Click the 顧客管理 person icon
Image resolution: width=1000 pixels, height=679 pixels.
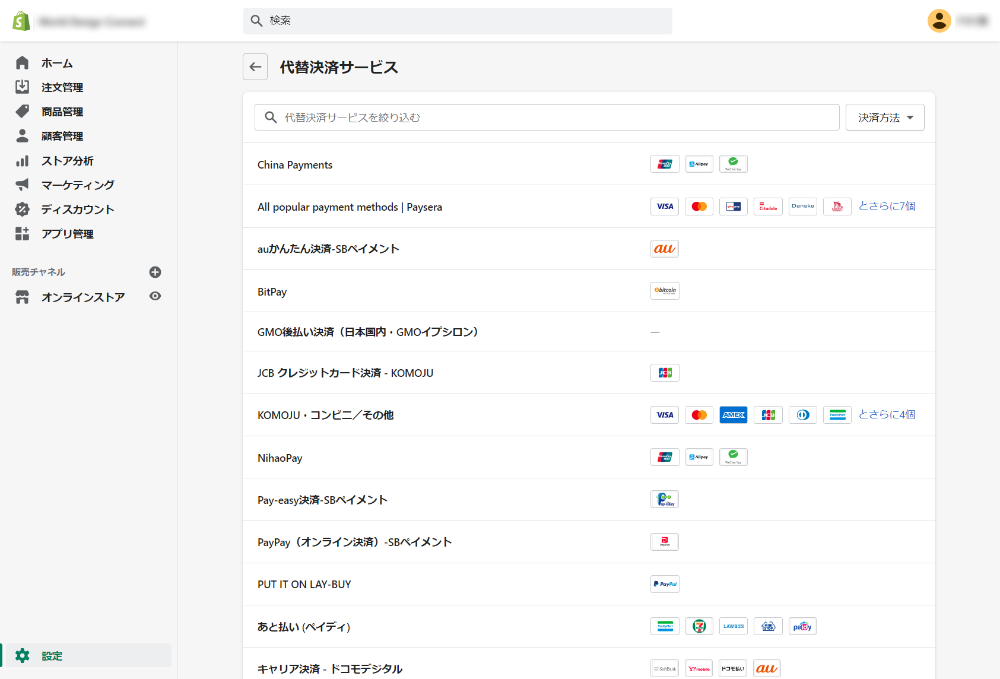coord(22,135)
